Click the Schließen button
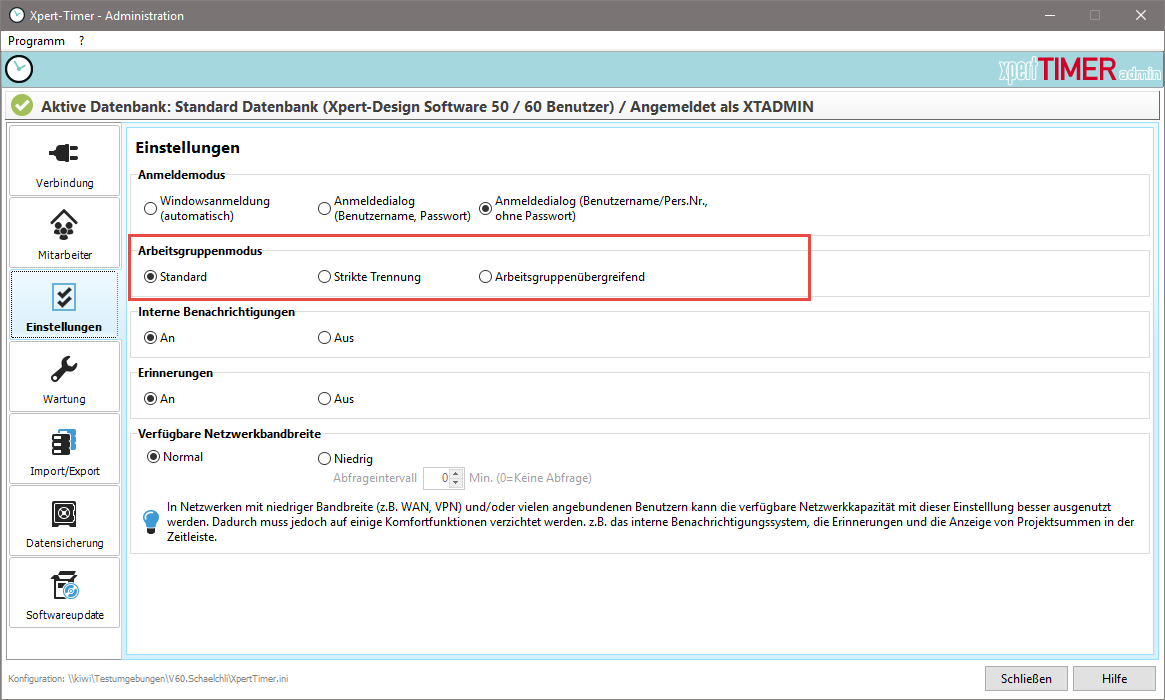This screenshot has width=1165, height=700. [1026, 679]
